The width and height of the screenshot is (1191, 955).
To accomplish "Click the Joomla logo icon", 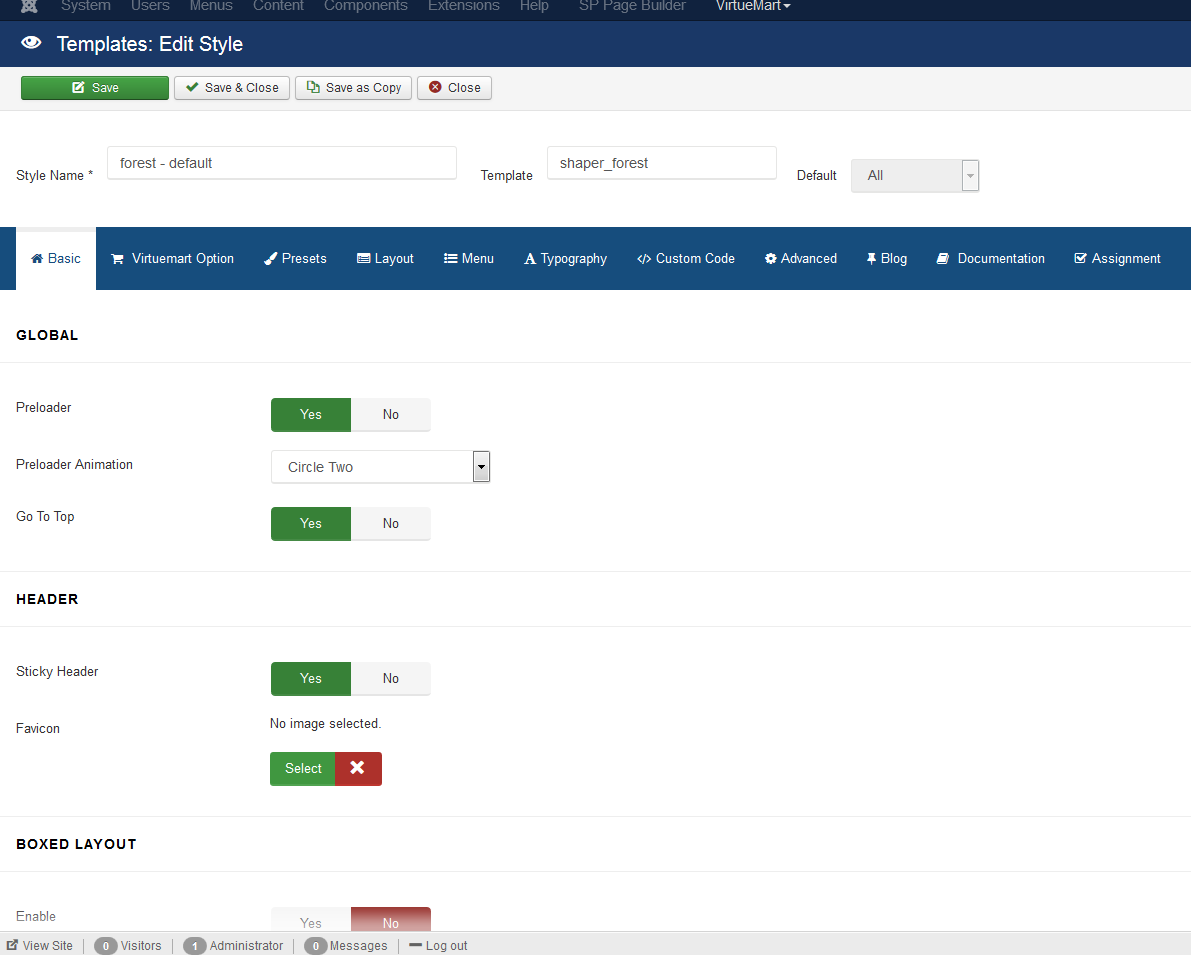I will [29, 6].
